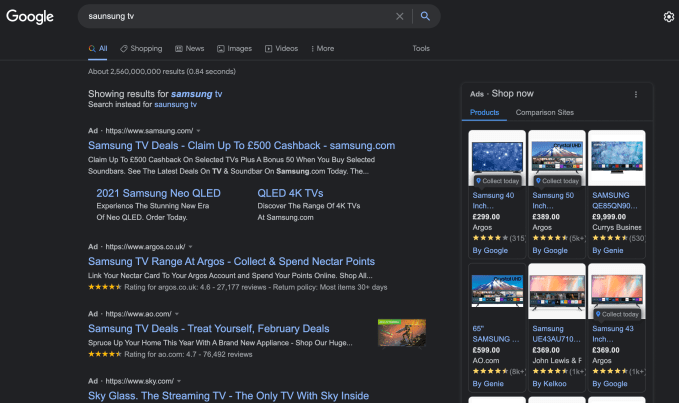Open Samsung TV Deals February Deals ad
This screenshot has height=403, width=679.
[x=209, y=329]
